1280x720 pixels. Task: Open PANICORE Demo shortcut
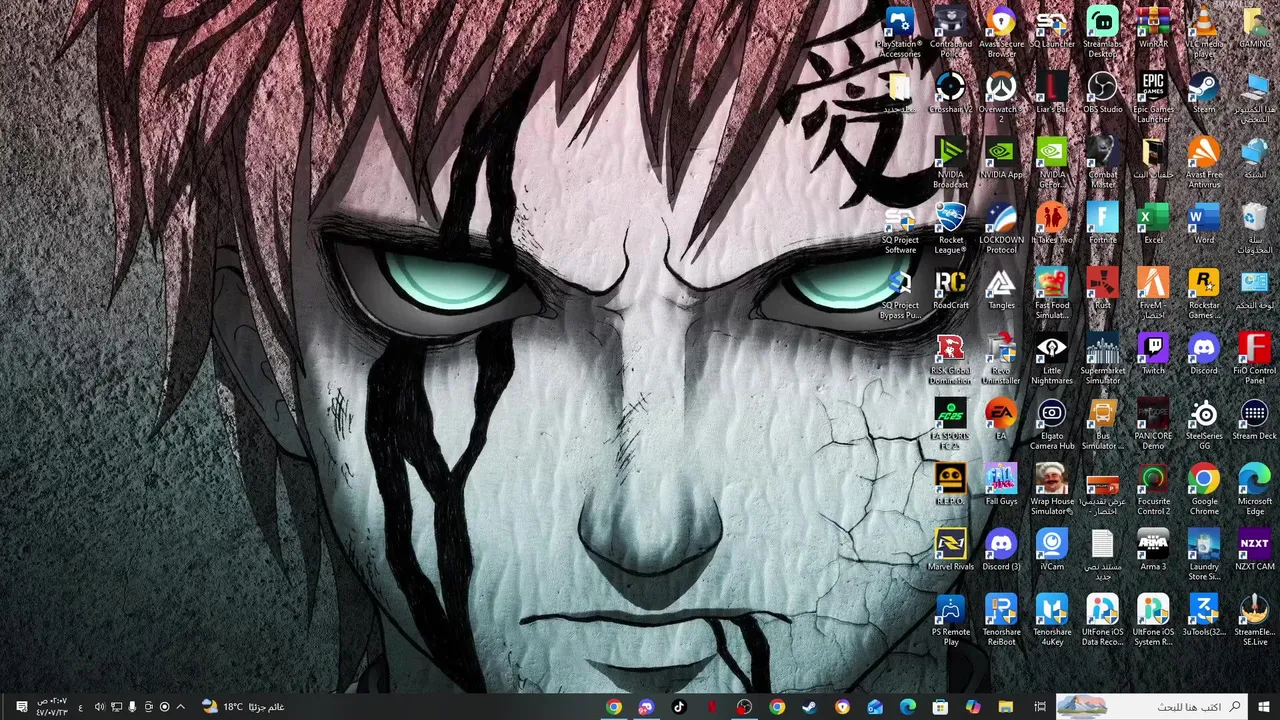click(x=1153, y=424)
